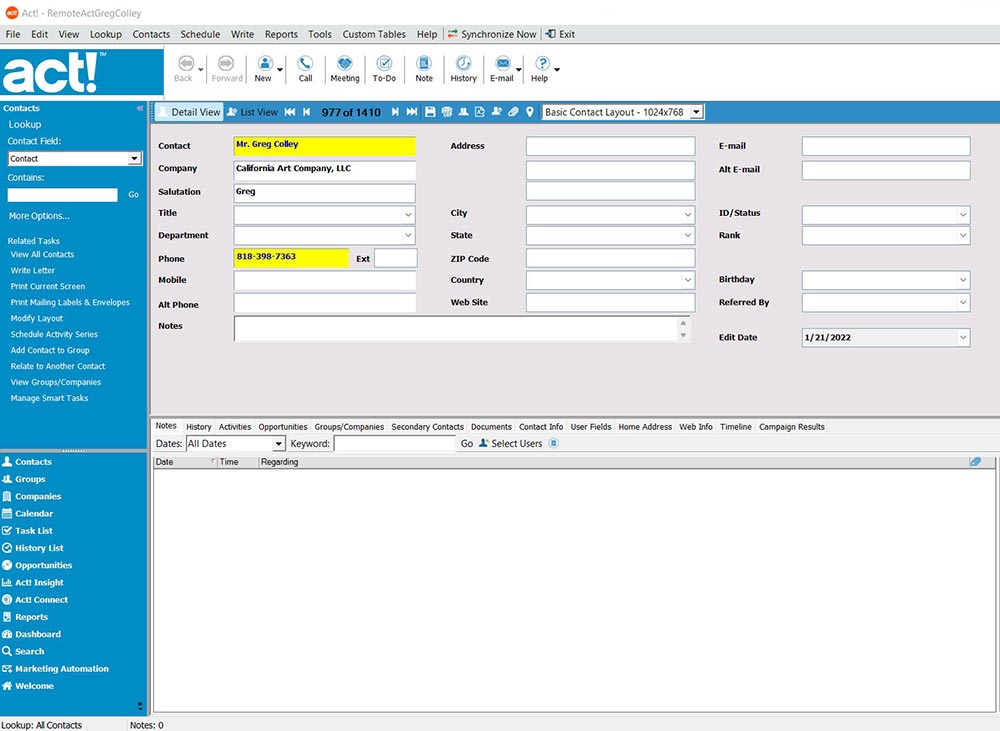Expand the City dropdown
Screen dimensions: 1000x731
(688, 215)
